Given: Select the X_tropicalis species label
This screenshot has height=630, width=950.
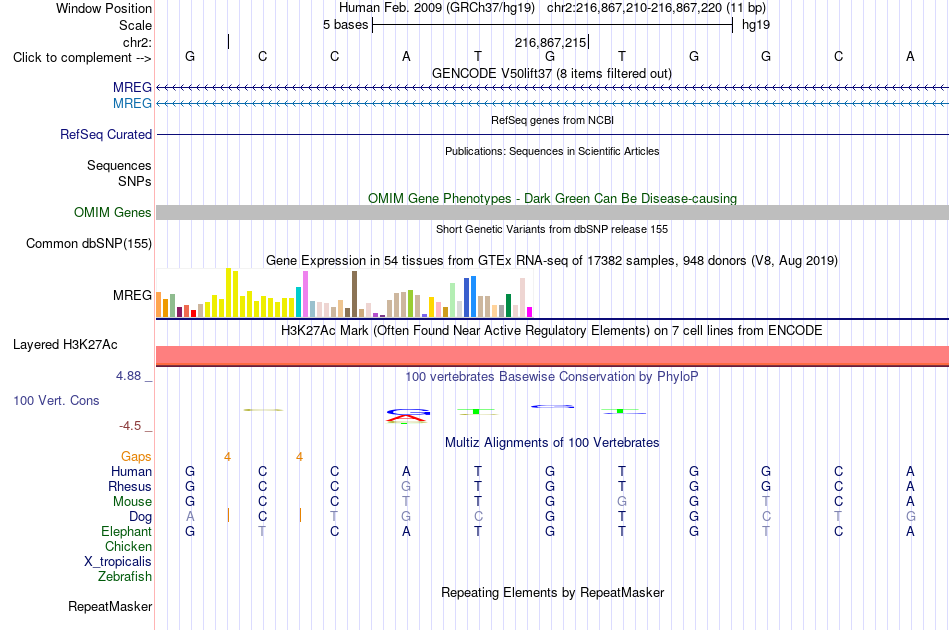Looking at the screenshot, I should click(x=118, y=562).
